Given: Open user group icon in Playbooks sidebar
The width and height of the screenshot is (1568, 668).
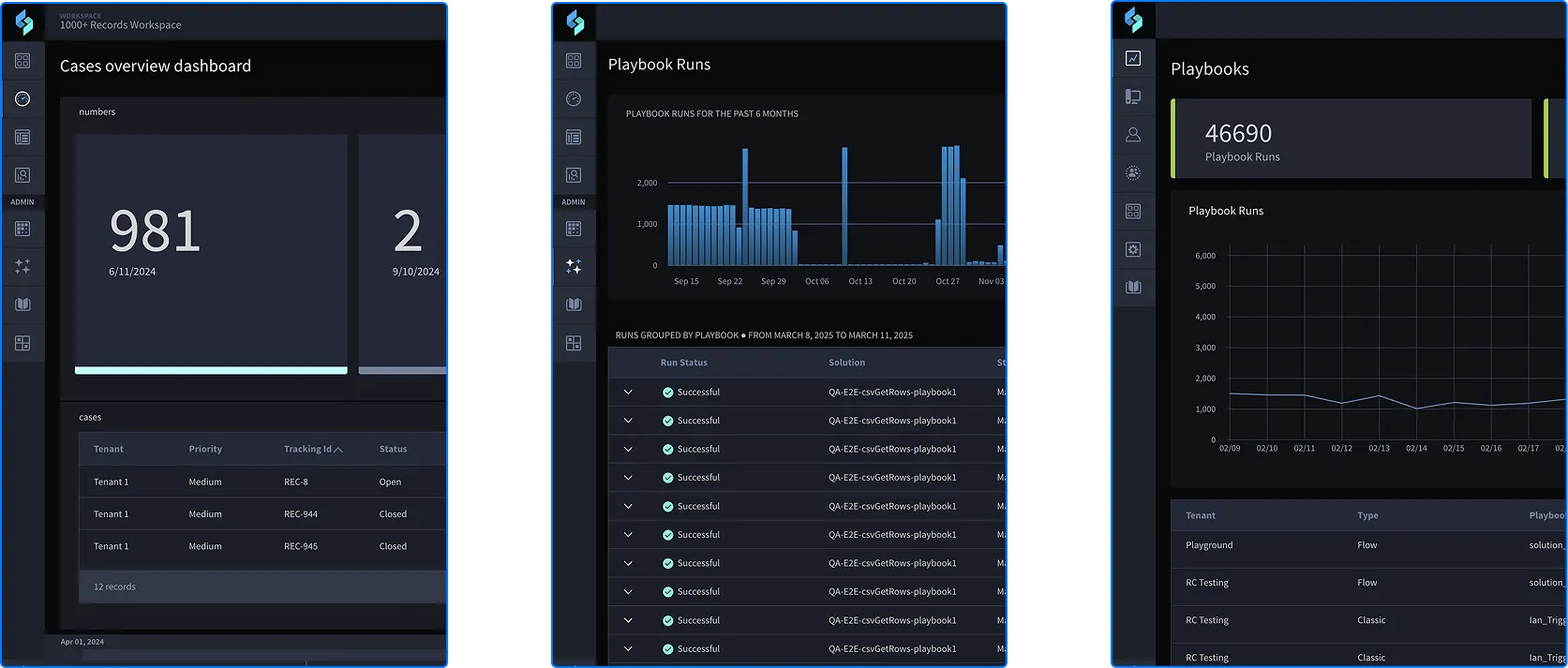Looking at the screenshot, I should point(1133,172).
